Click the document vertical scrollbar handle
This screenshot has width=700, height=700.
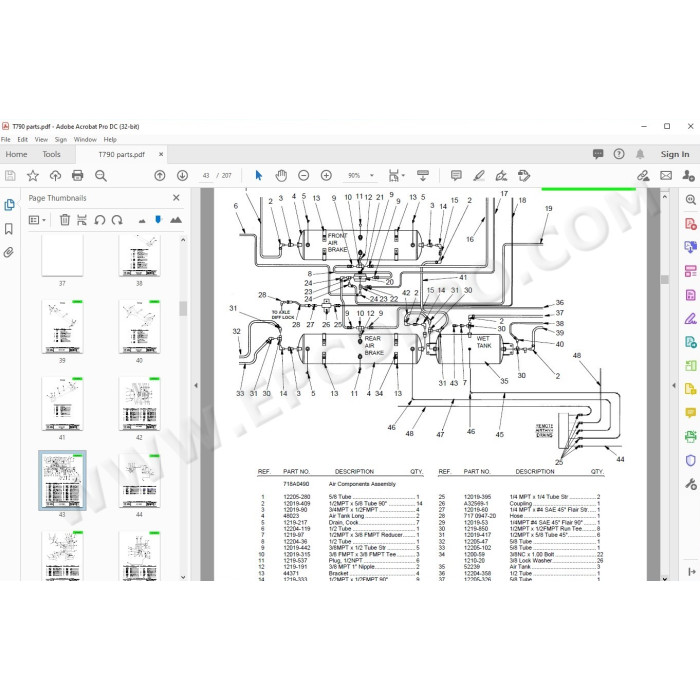tap(665, 279)
